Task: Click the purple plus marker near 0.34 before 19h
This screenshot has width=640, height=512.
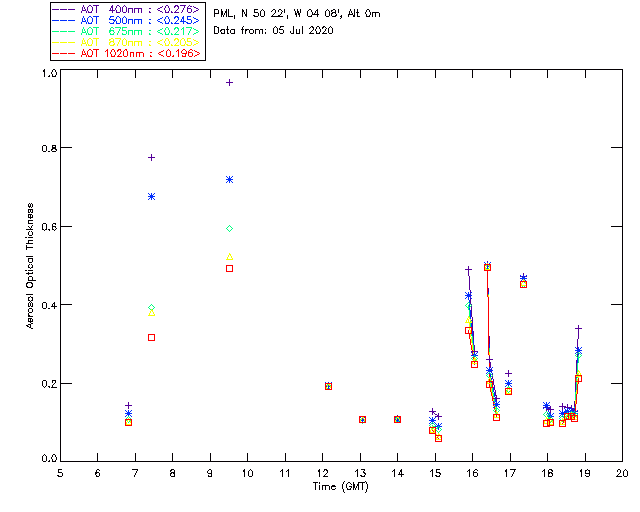Action: point(578,328)
